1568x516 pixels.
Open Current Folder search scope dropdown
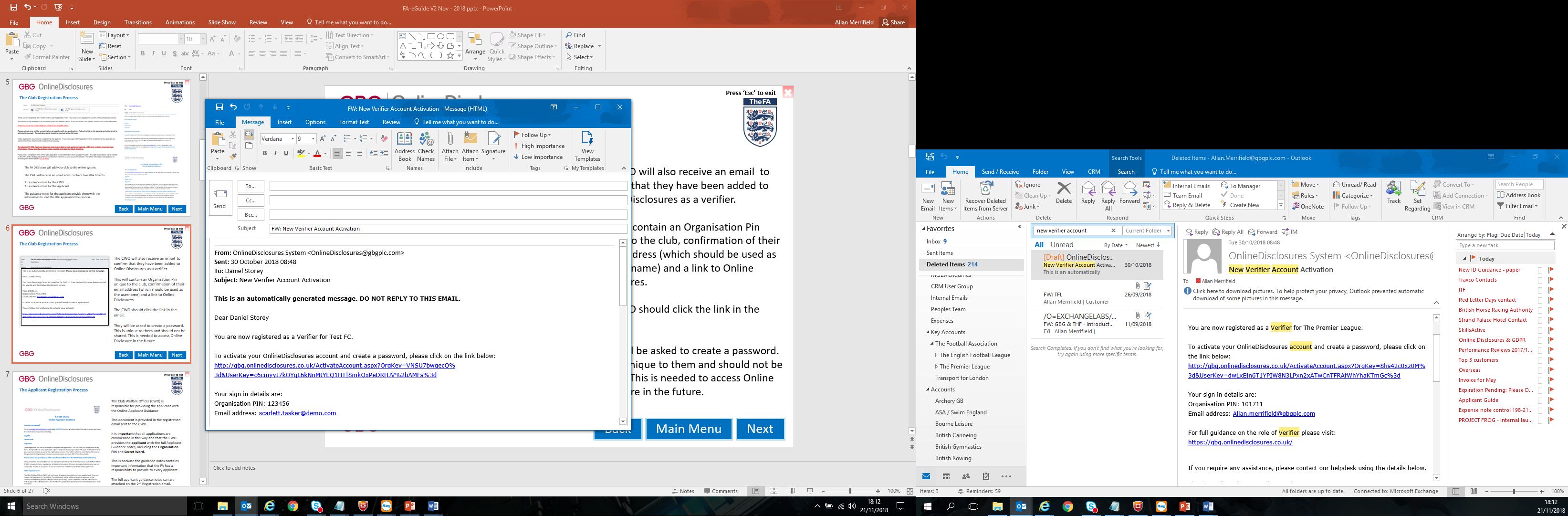(1168, 231)
